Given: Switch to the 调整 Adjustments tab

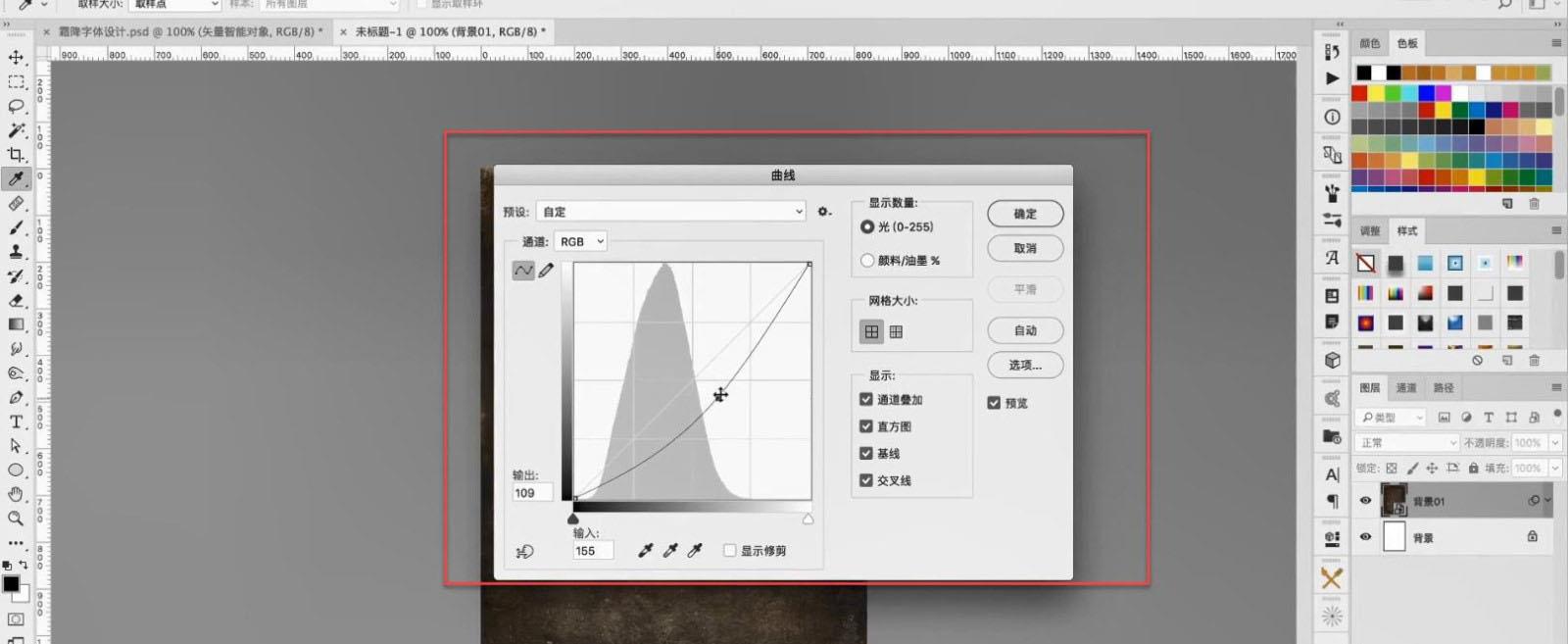Looking at the screenshot, I should [1369, 231].
